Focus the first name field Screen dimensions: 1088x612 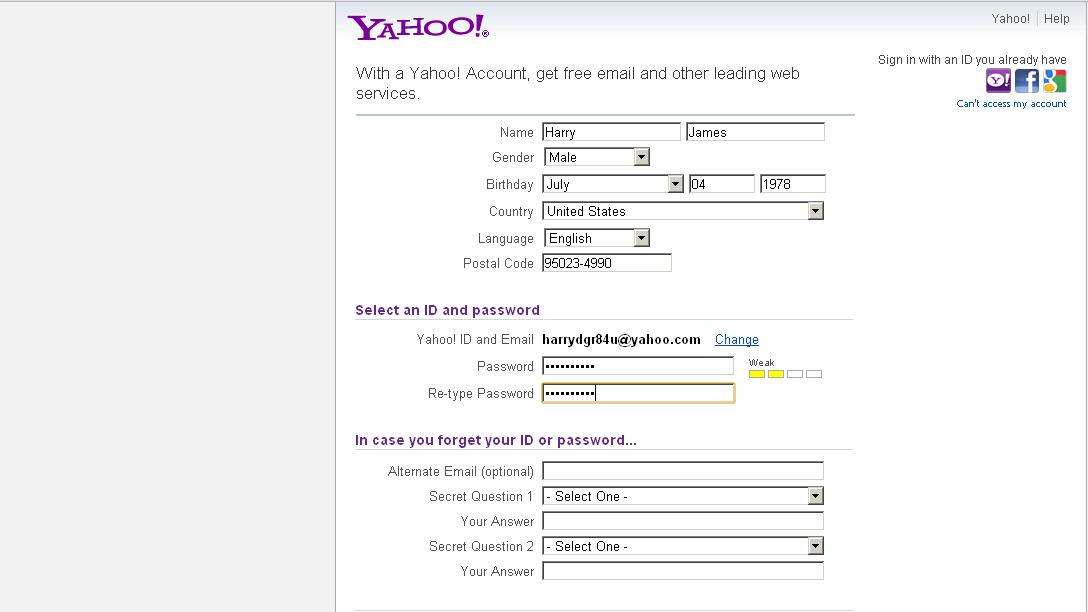pyautogui.click(x=611, y=132)
